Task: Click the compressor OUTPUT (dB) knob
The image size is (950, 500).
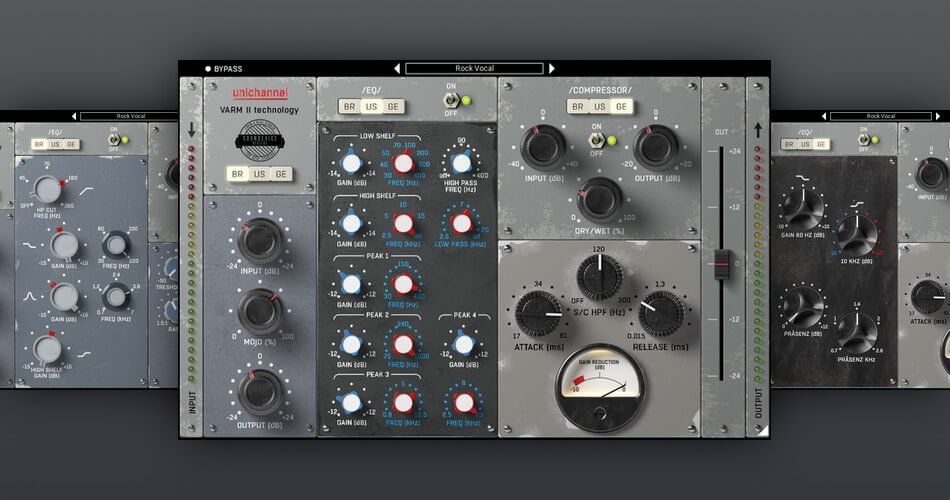Action: (x=656, y=147)
